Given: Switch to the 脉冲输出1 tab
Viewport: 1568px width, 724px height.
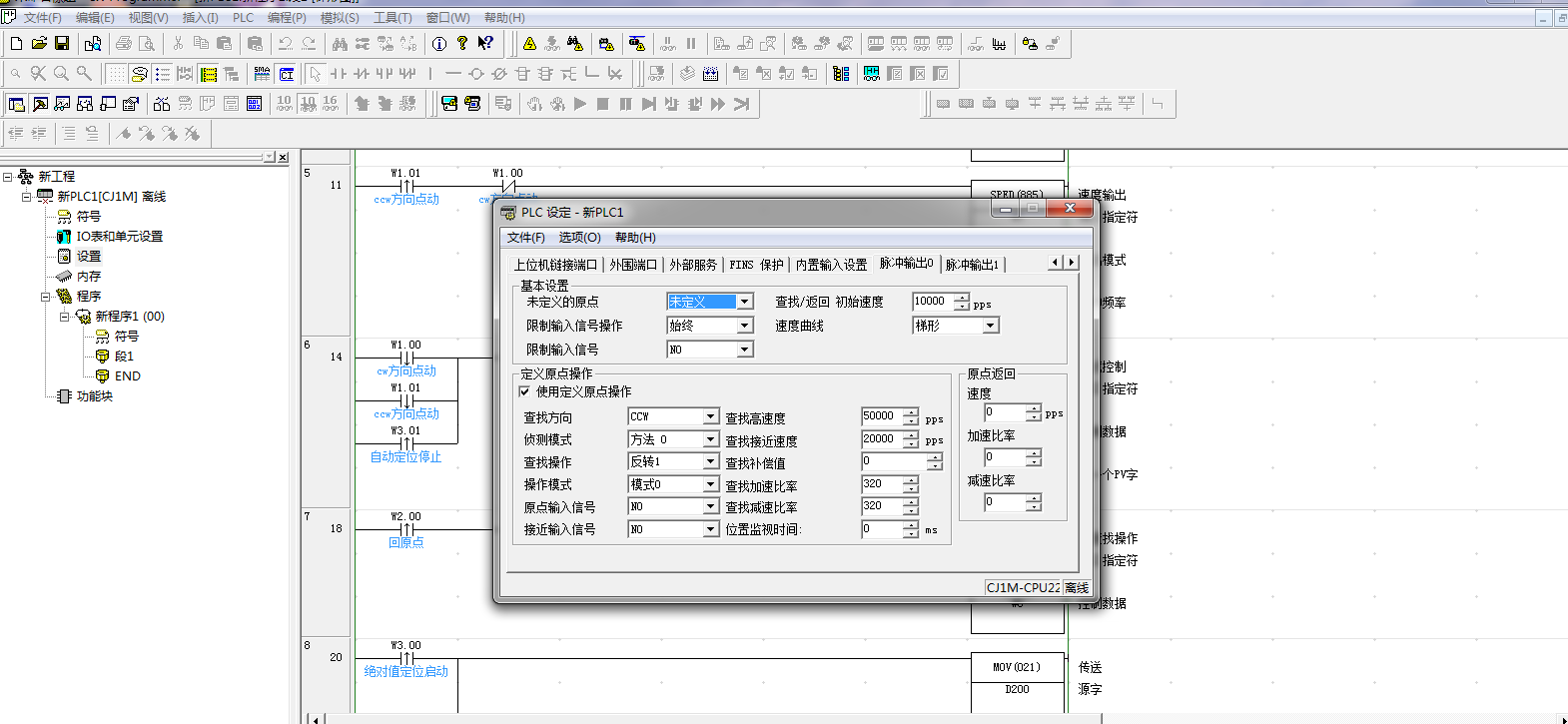Looking at the screenshot, I should point(971,265).
